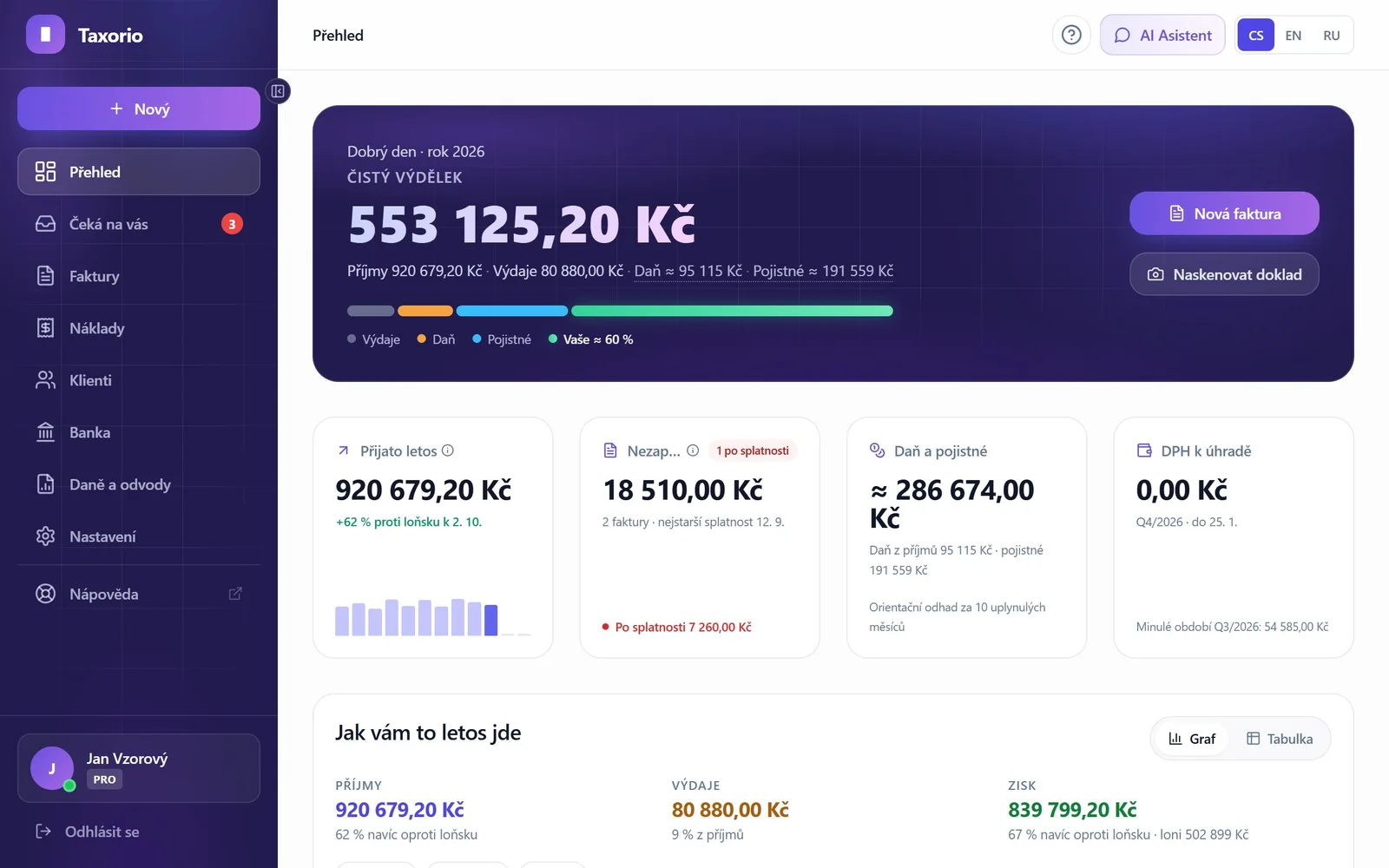
Task: Click the Daň ≈ 95 115 Kč underlined text
Action: coord(688,271)
